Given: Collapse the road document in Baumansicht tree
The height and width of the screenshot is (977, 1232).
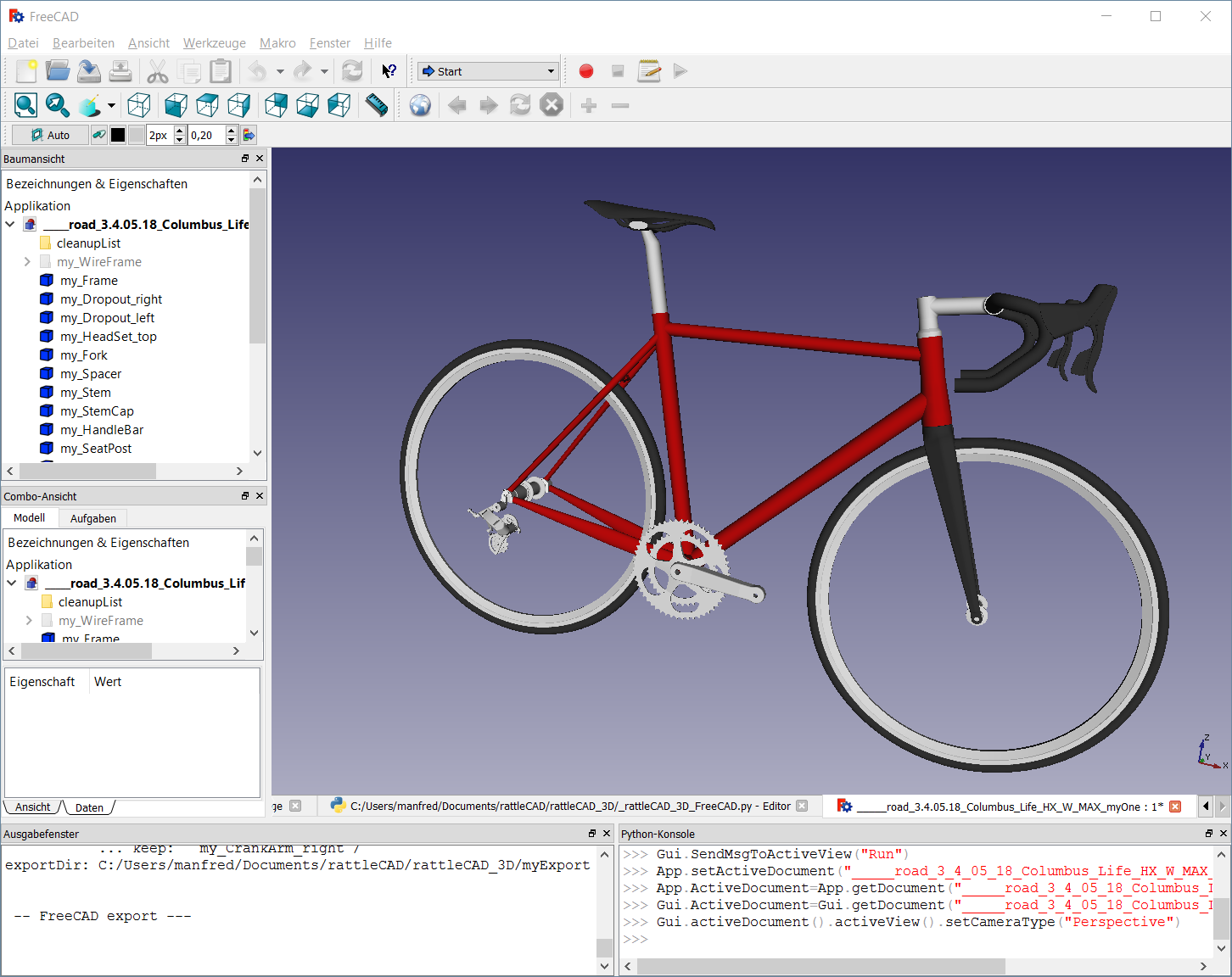Looking at the screenshot, I should point(10,225).
